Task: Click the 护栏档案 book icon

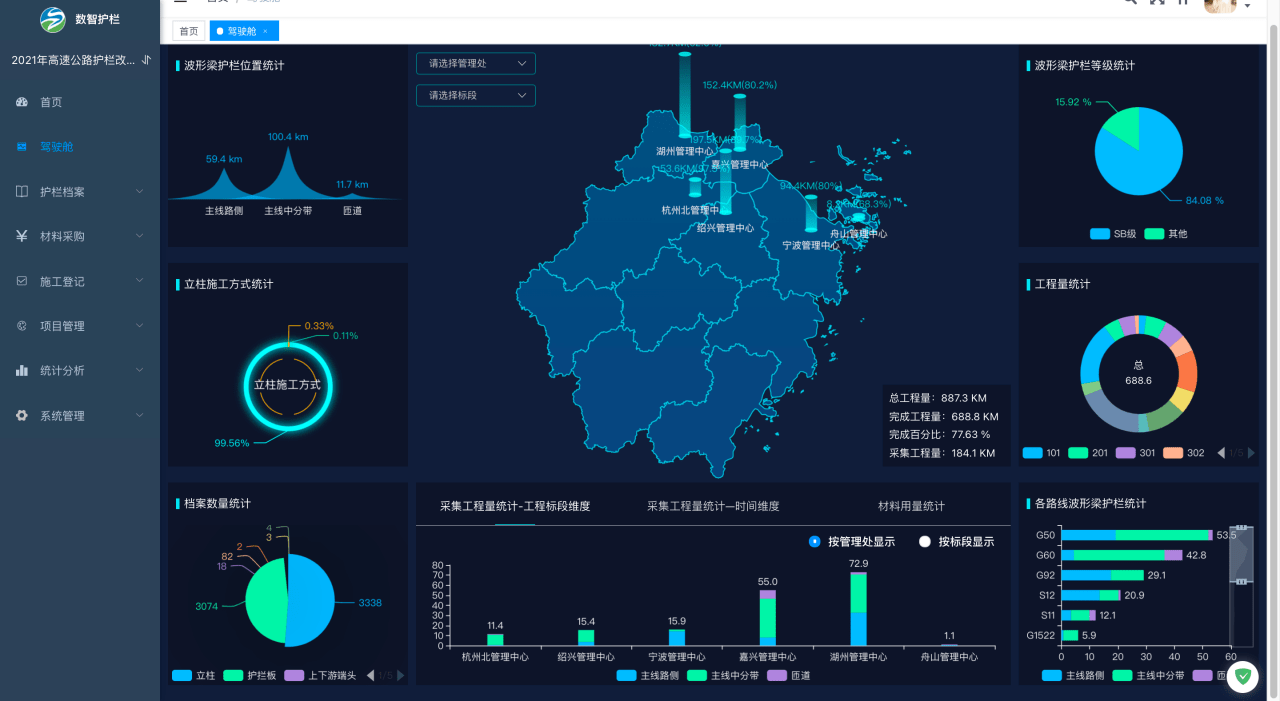Action: 22,191
